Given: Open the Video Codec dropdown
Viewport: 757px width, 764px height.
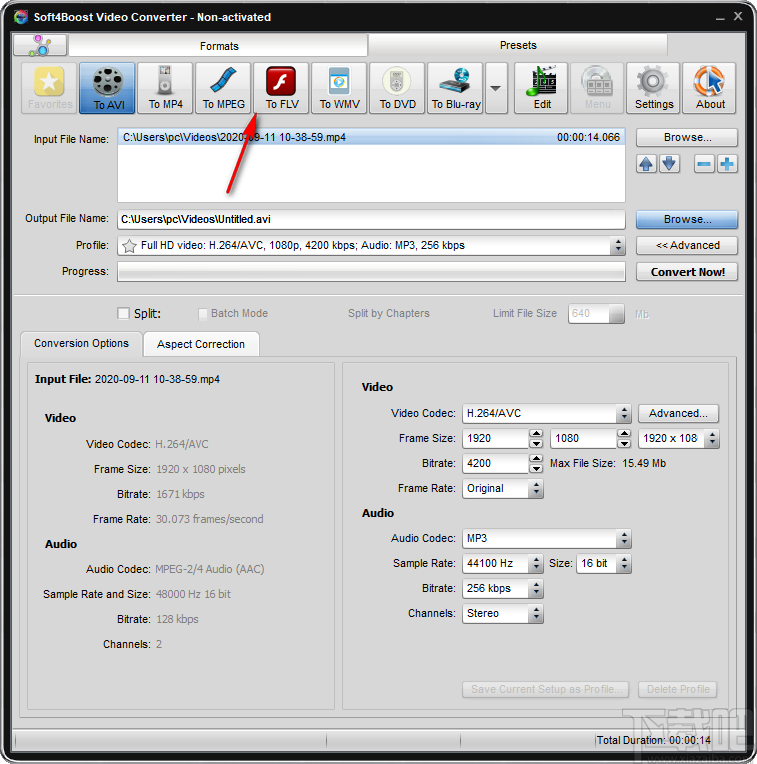Looking at the screenshot, I should (x=624, y=414).
